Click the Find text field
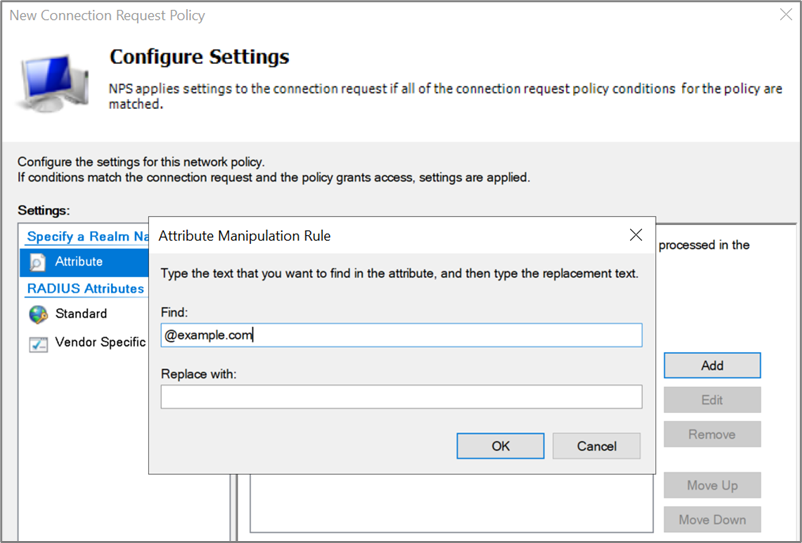Viewport: 802px width, 543px height. pos(401,335)
